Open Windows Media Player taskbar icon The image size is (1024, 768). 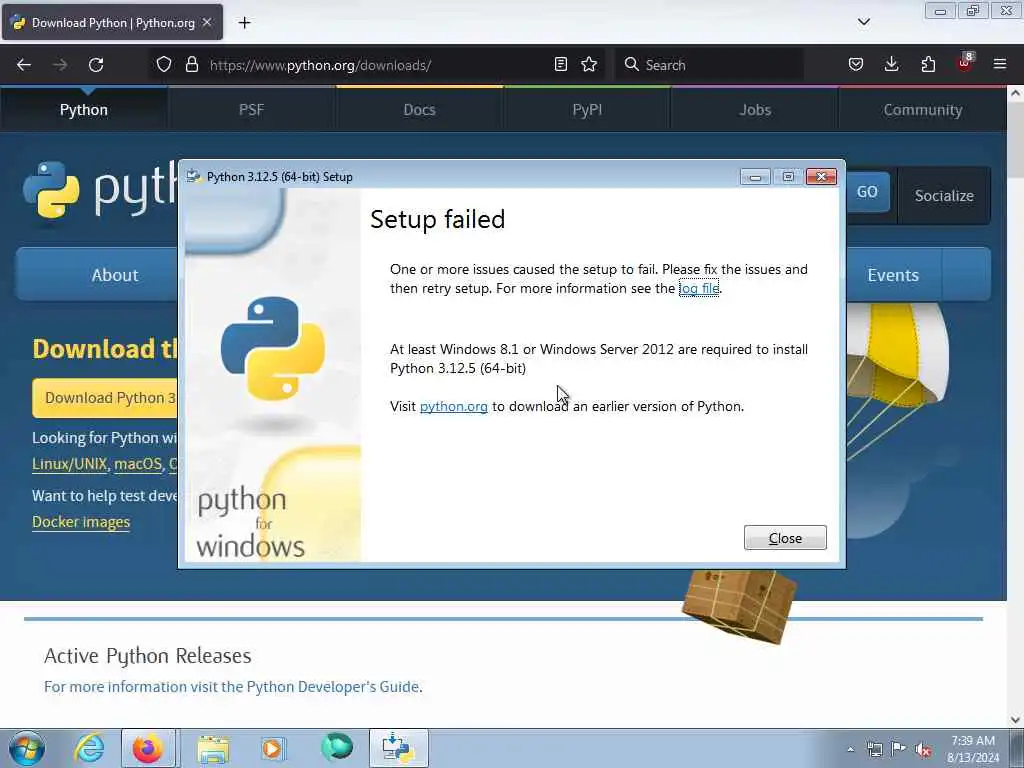(273, 748)
